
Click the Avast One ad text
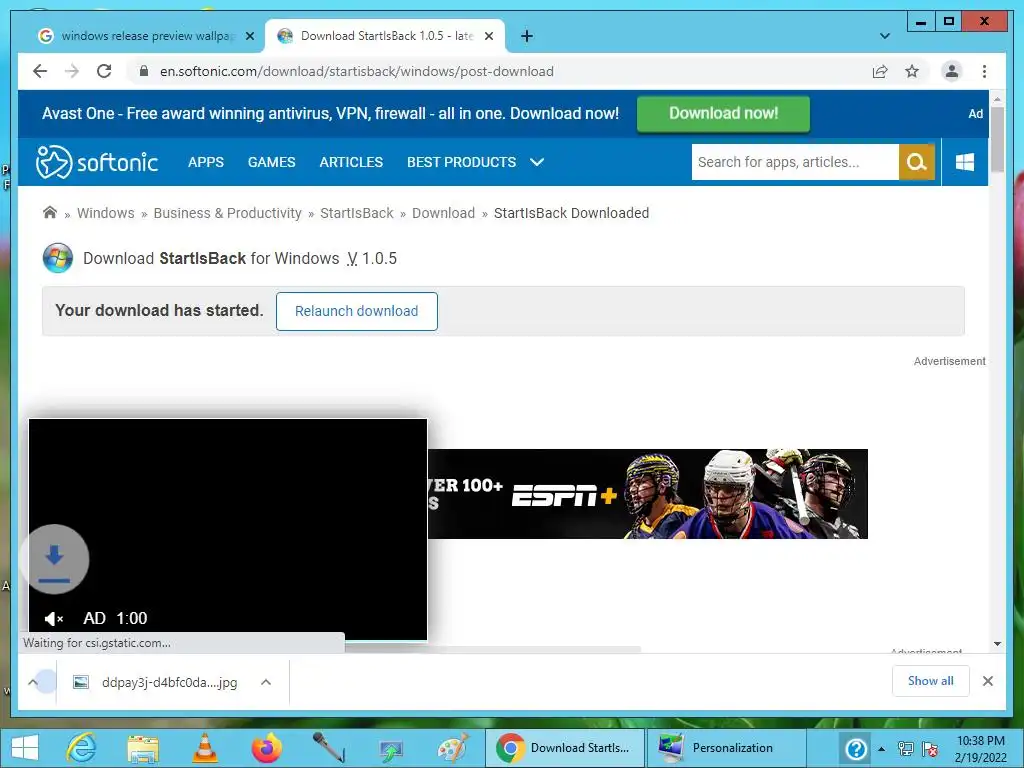coord(330,114)
